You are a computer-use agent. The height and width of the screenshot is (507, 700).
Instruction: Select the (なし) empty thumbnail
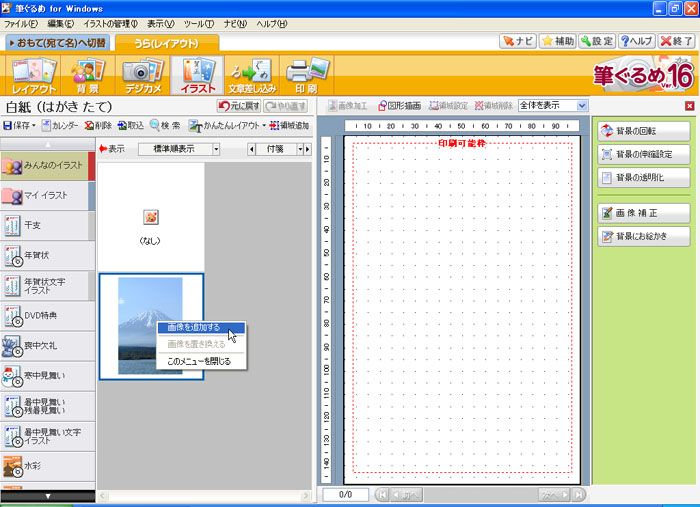point(150,223)
